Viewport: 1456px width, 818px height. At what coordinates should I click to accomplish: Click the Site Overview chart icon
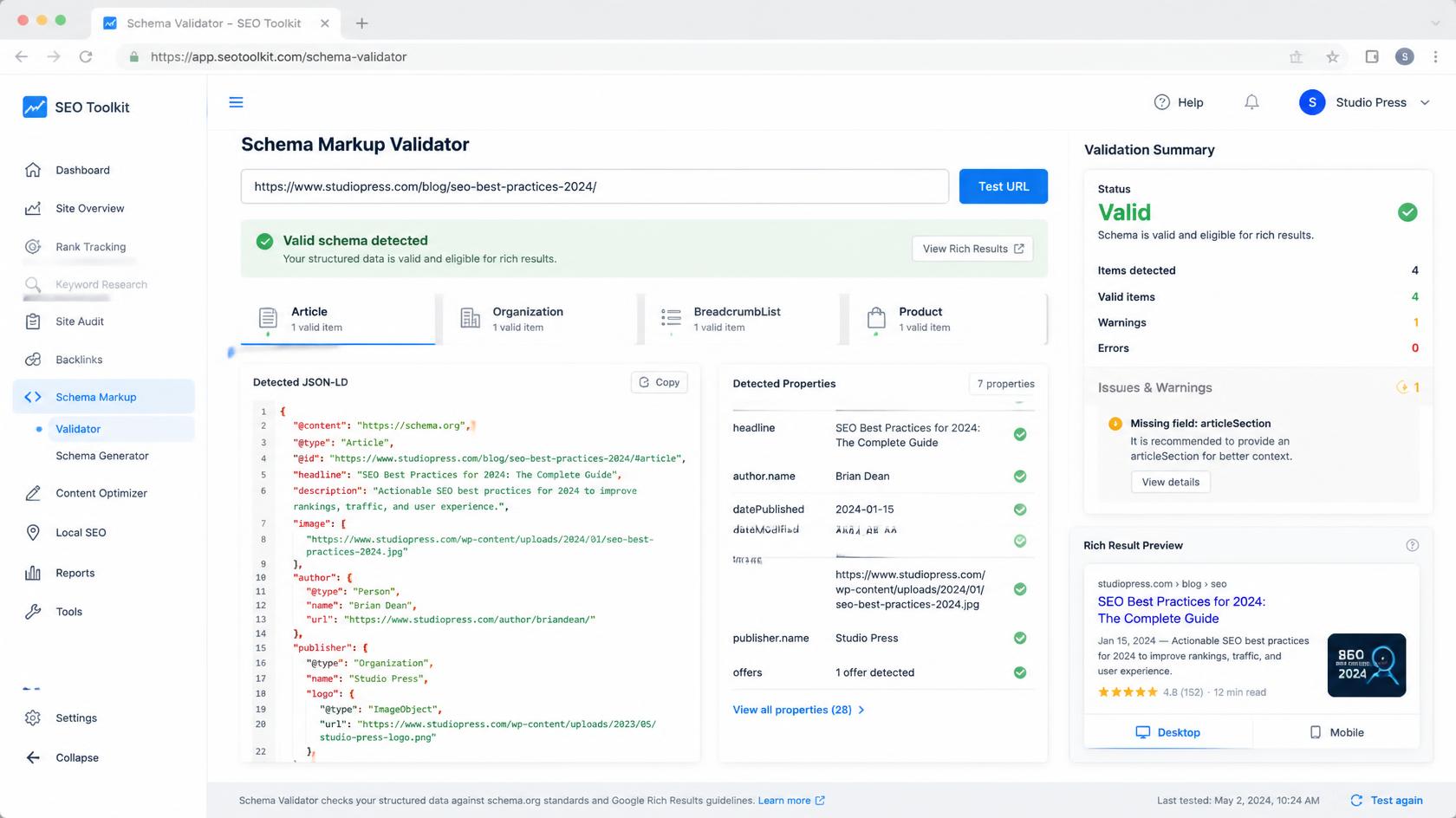(33, 208)
